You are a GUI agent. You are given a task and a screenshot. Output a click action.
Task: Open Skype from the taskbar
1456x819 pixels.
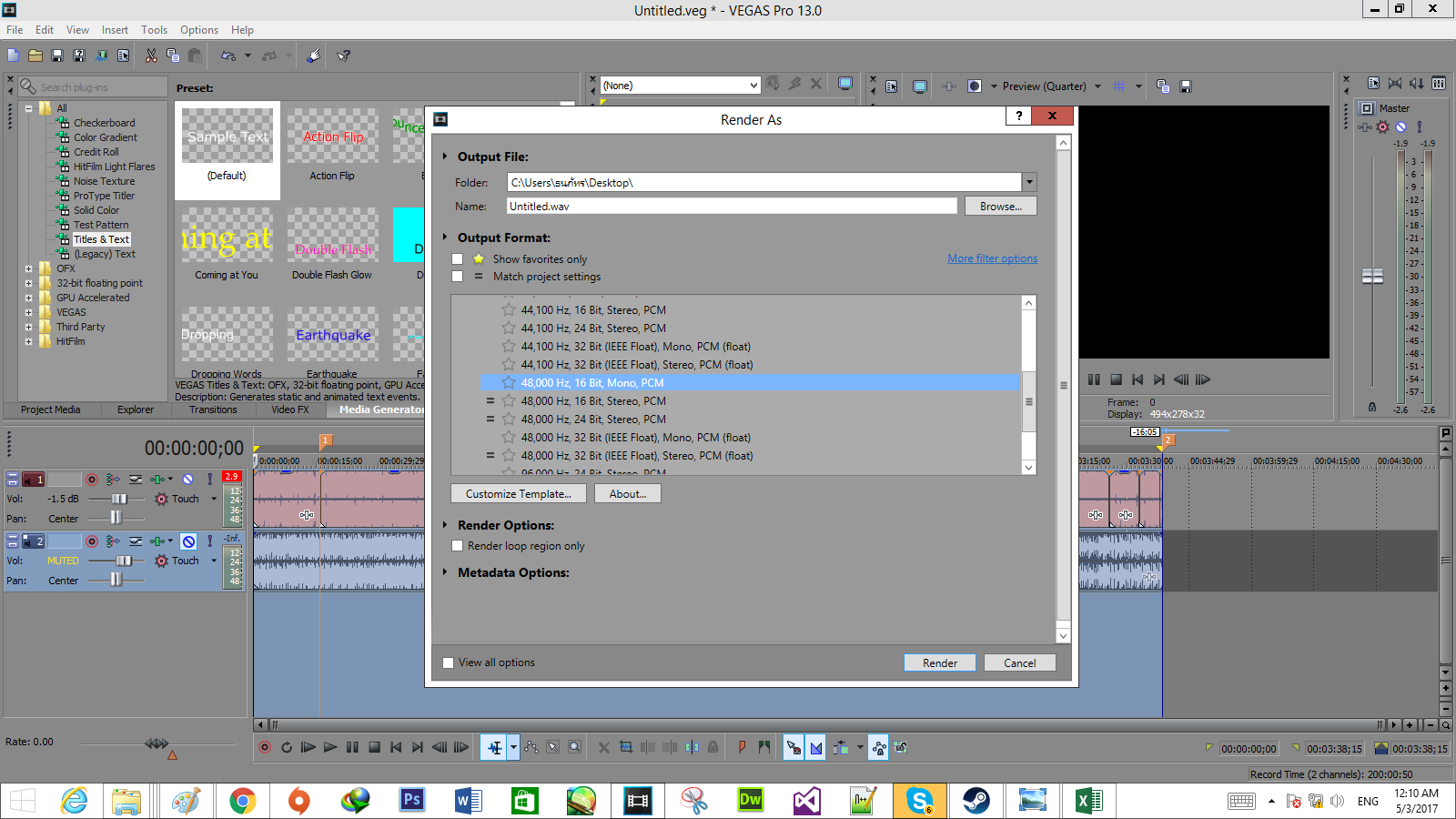920,800
